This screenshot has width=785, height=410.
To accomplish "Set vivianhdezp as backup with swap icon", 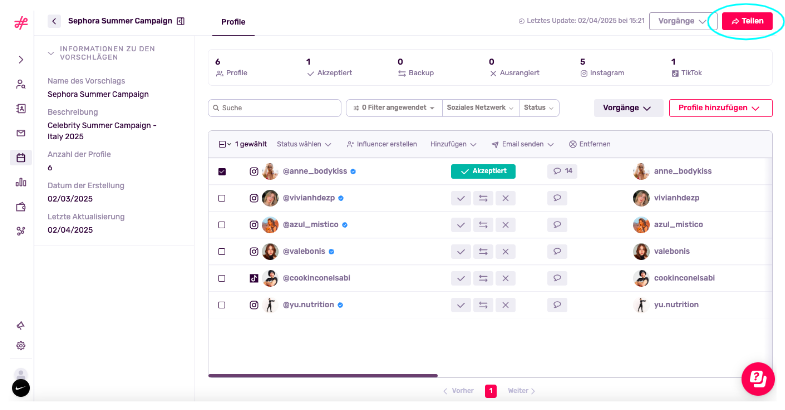I will tap(483, 198).
